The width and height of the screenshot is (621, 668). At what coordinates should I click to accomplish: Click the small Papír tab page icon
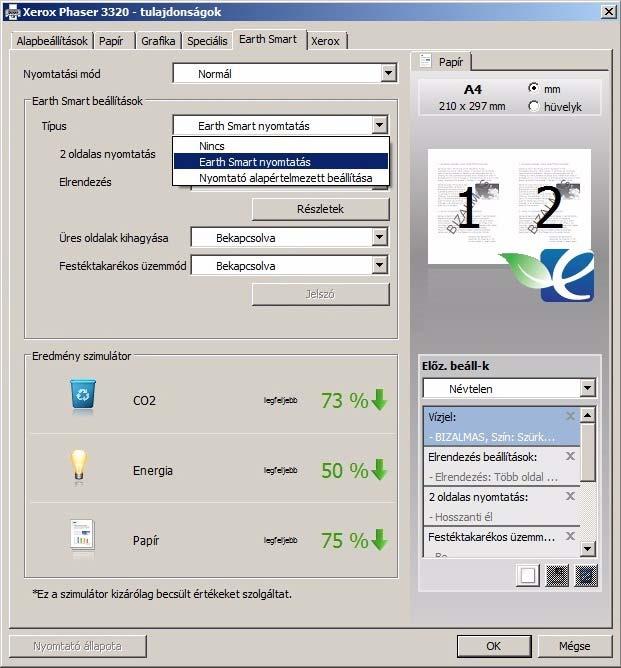point(425,61)
